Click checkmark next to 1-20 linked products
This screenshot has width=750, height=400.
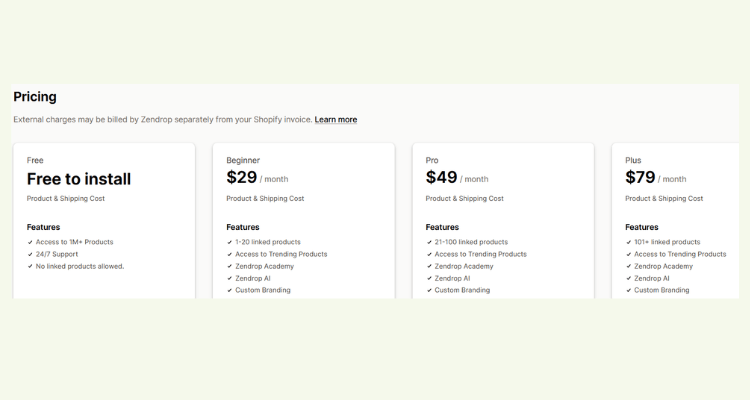(x=230, y=242)
